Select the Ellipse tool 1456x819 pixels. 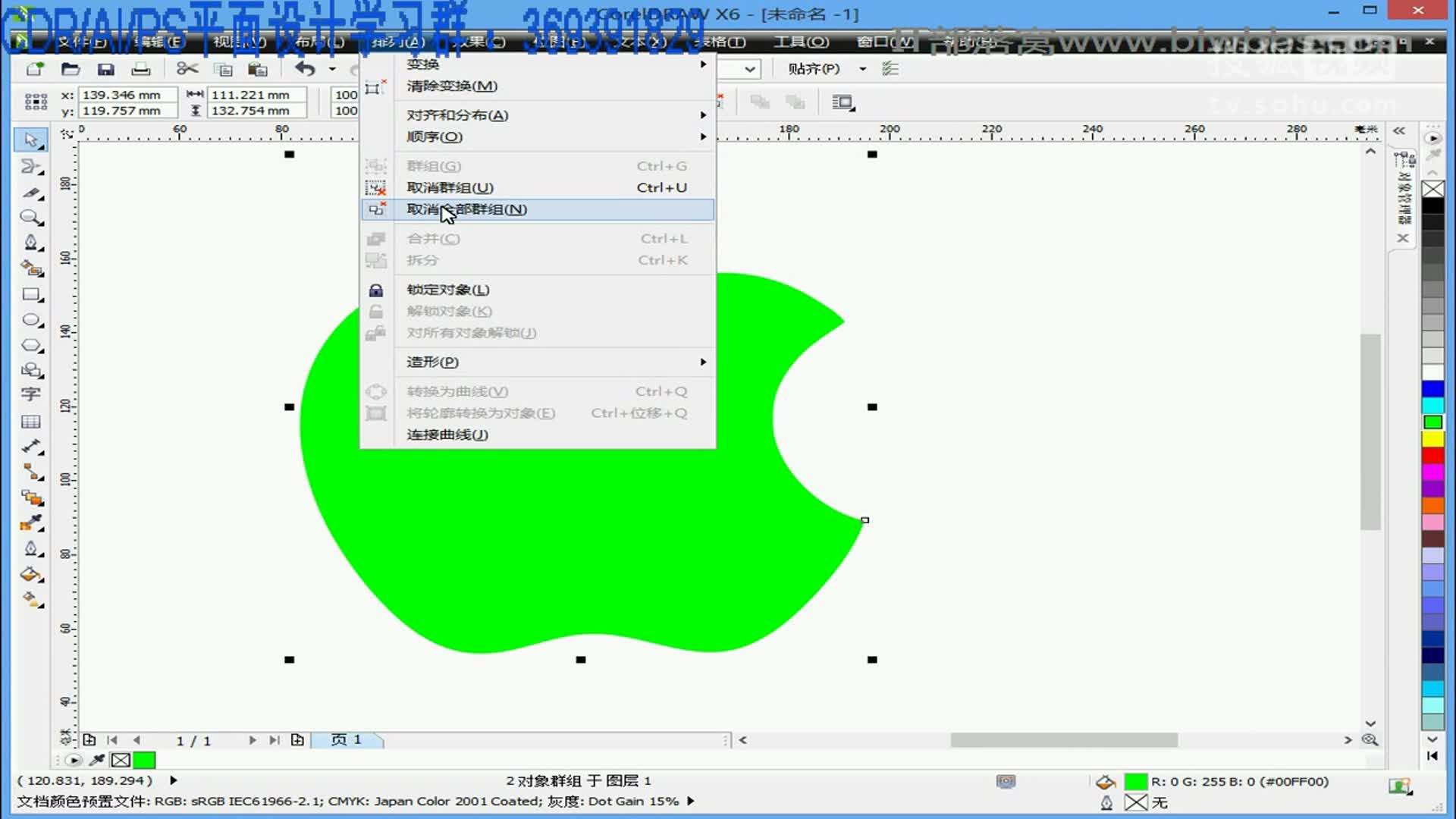coord(31,320)
